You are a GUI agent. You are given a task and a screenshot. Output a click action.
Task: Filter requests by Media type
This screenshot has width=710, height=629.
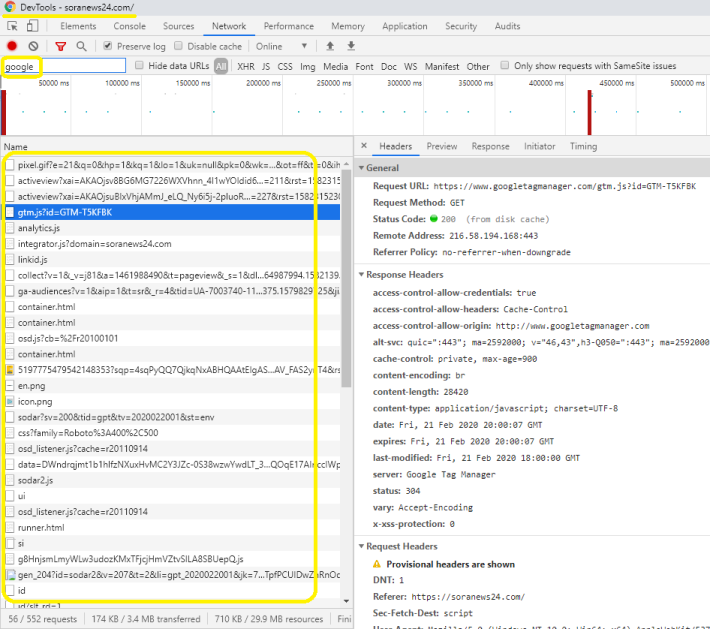[336, 67]
